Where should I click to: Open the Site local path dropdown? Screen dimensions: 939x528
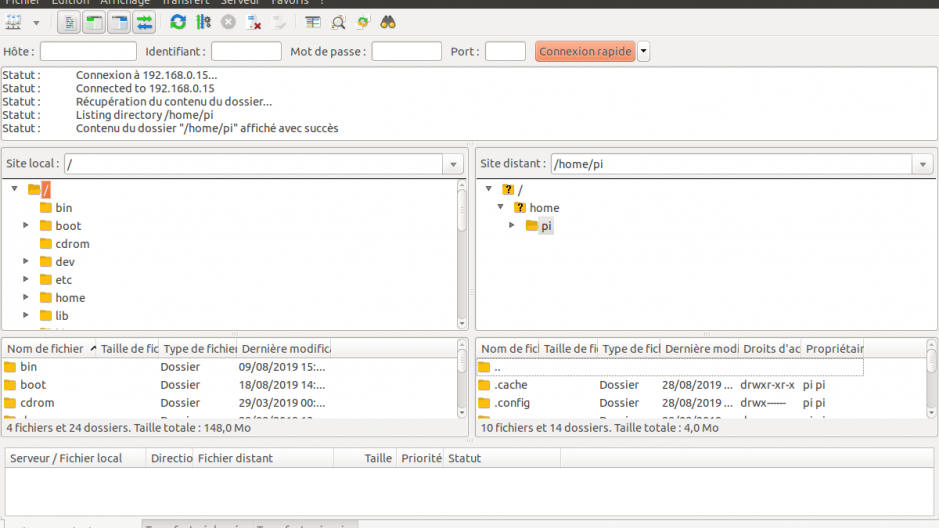pyautogui.click(x=453, y=164)
